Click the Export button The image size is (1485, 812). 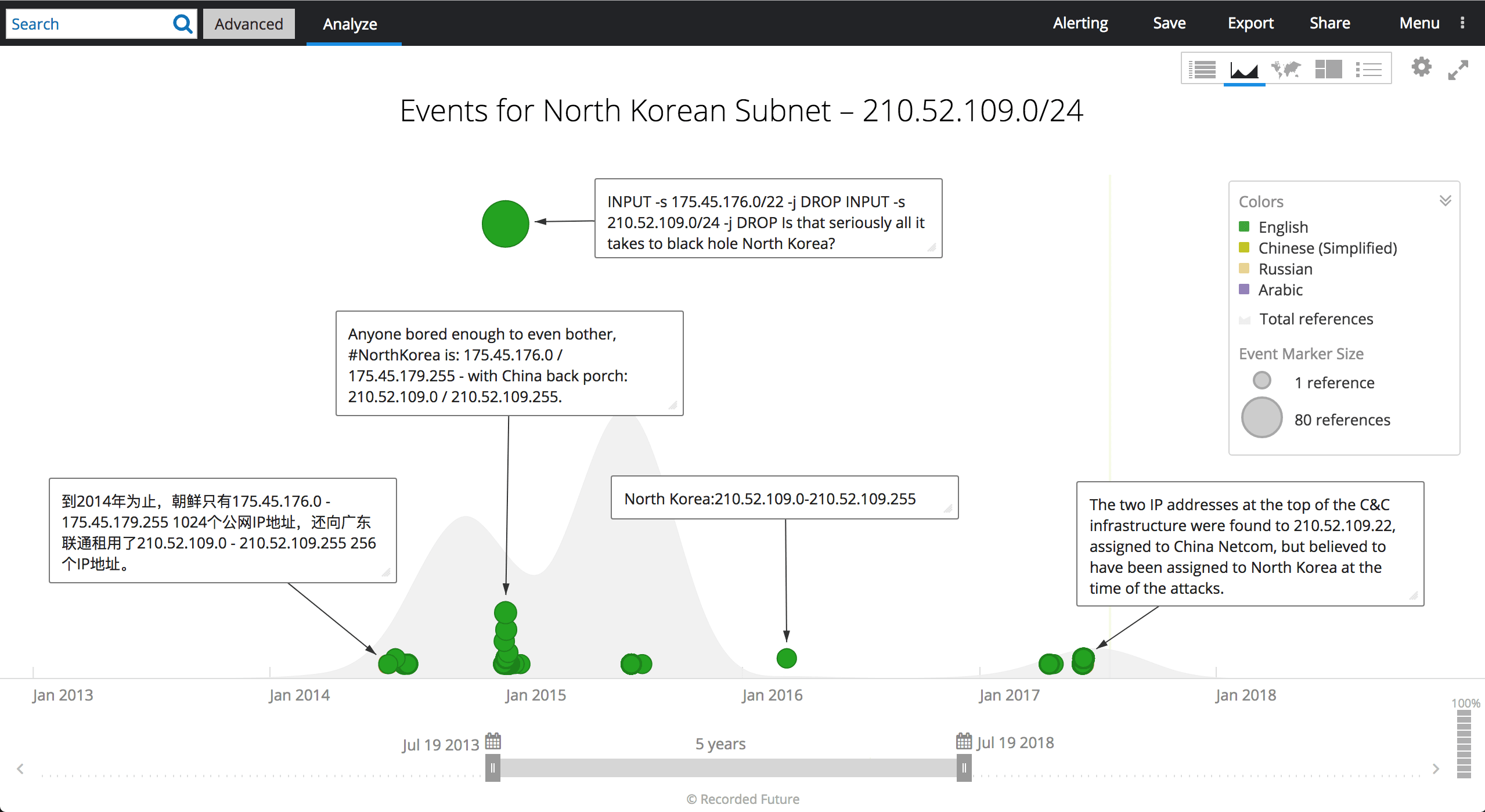click(x=1252, y=22)
